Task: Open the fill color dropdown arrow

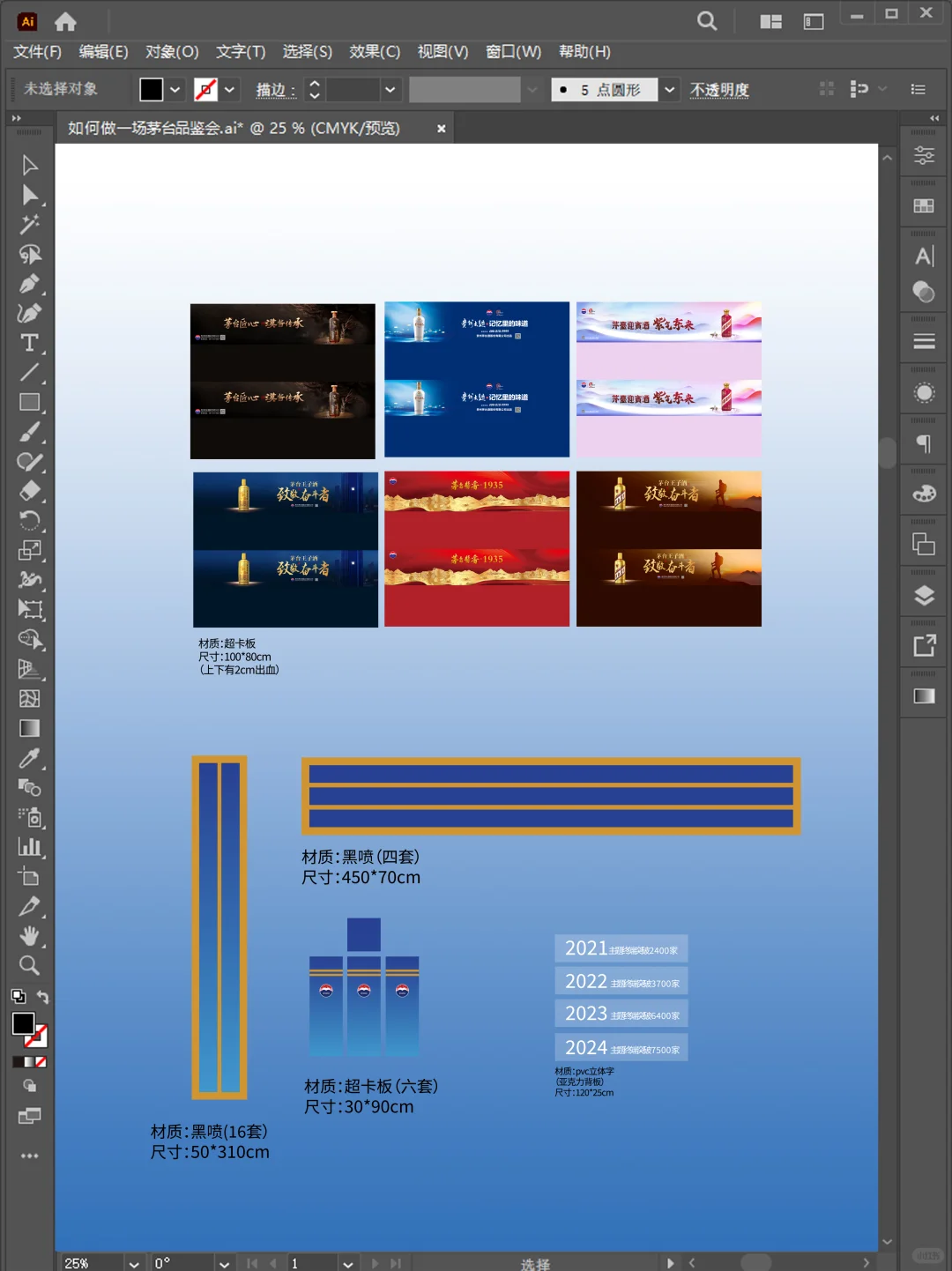Action: [x=175, y=89]
